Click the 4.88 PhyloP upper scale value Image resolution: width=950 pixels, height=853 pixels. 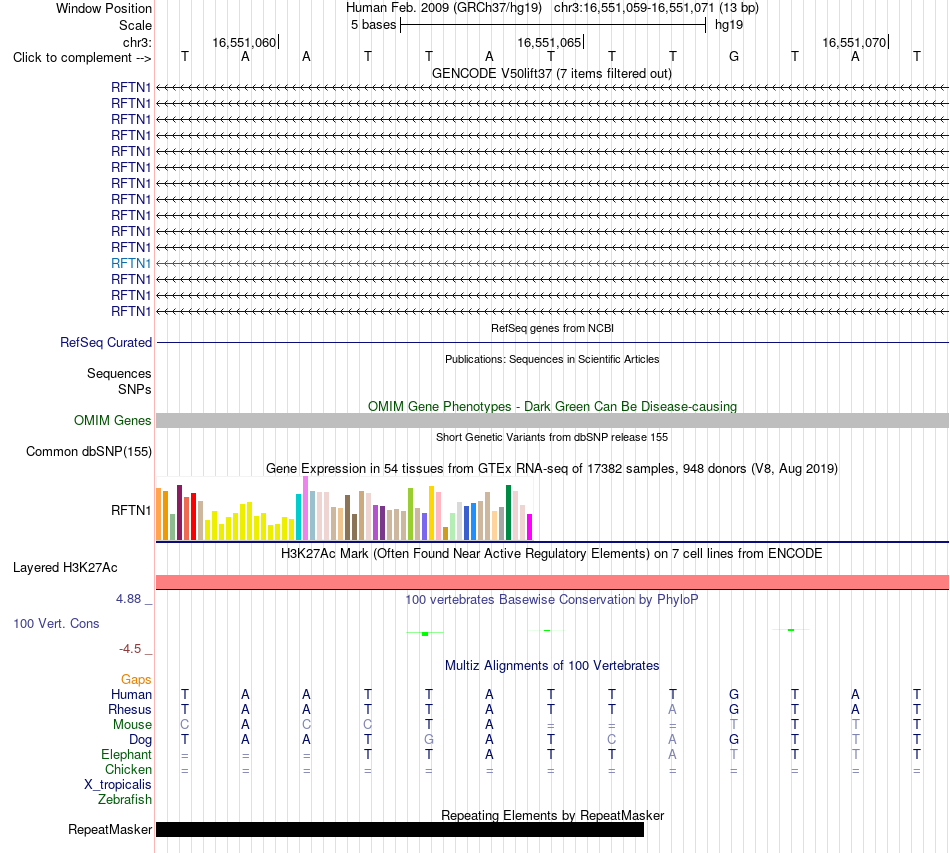(128, 599)
